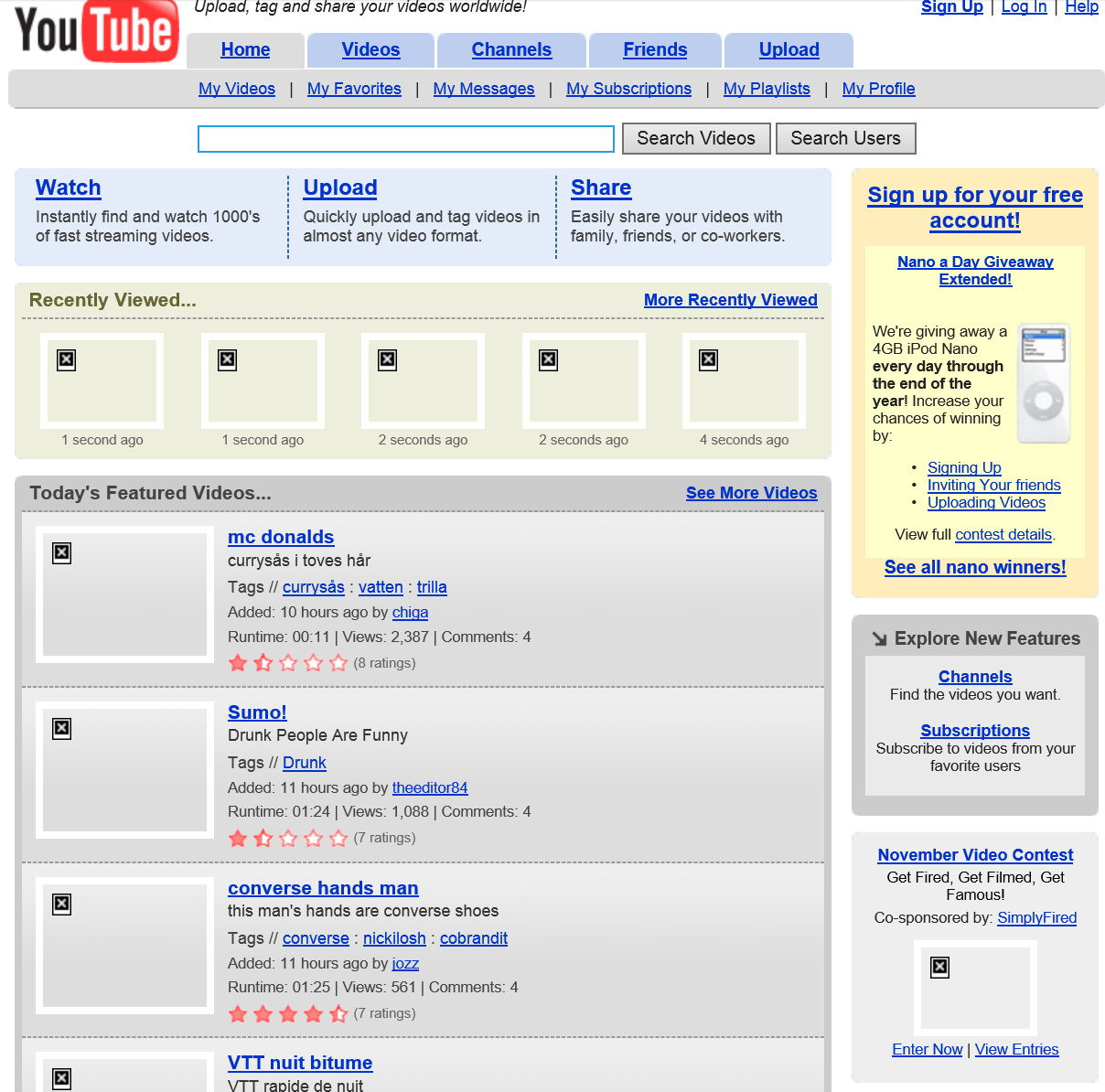
Task: Follow the See More Videos link
Action: point(751,493)
